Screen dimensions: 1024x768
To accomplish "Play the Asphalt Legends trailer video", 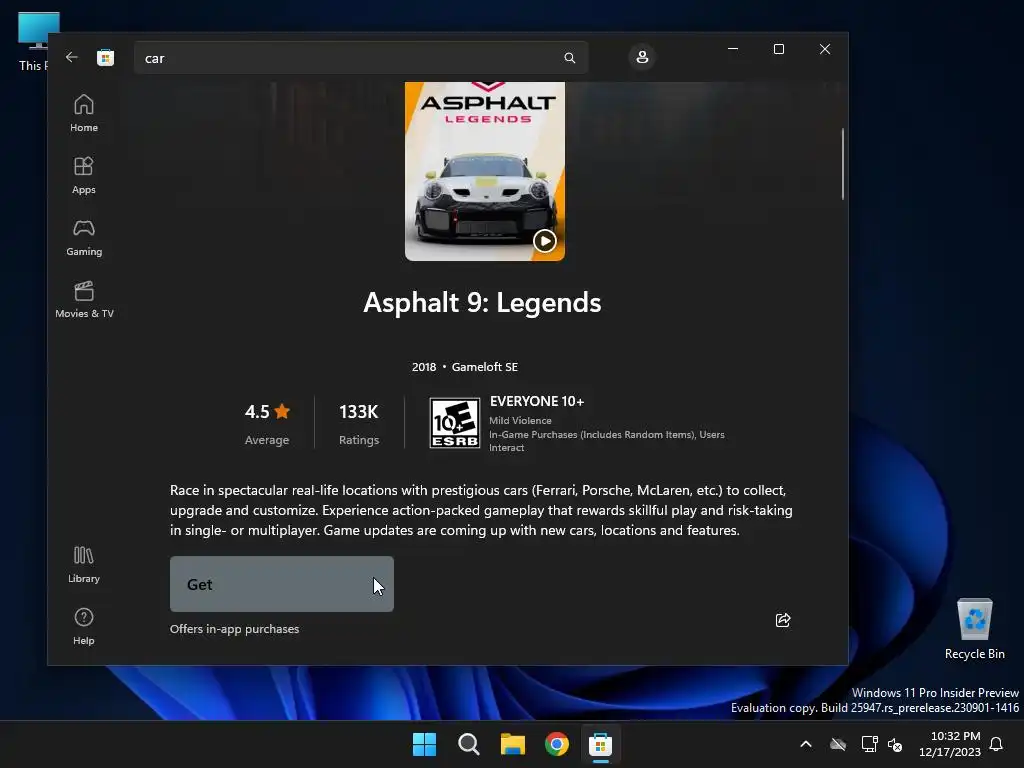I will point(545,241).
